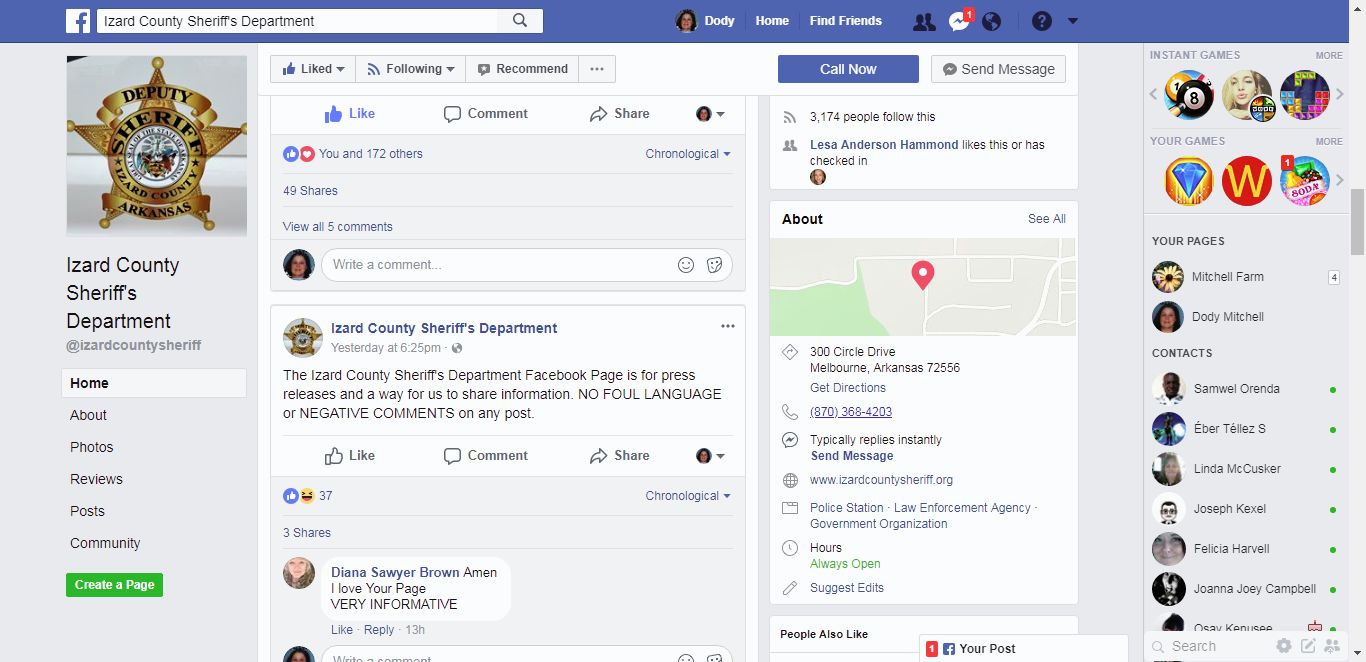This screenshot has width=1366, height=662.
Task: Open the Following dropdown
Action: tap(411, 69)
